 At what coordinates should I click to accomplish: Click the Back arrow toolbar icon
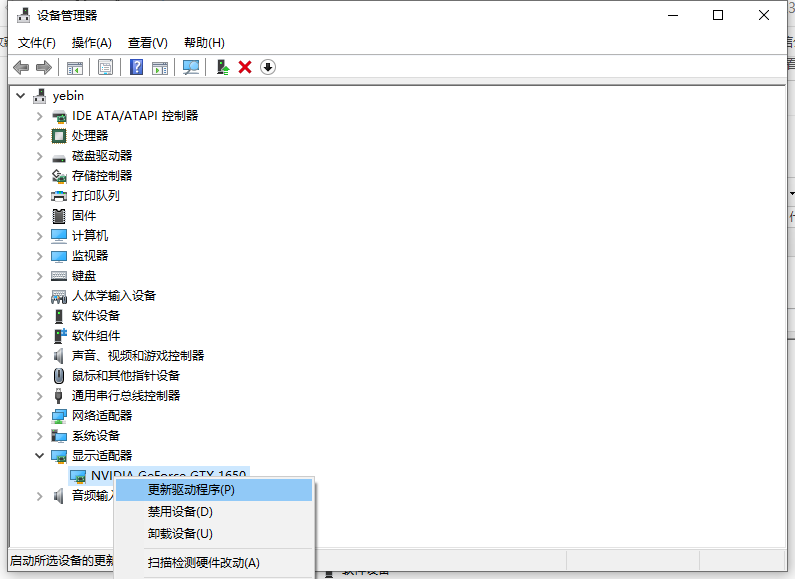pyautogui.click(x=21, y=67)
